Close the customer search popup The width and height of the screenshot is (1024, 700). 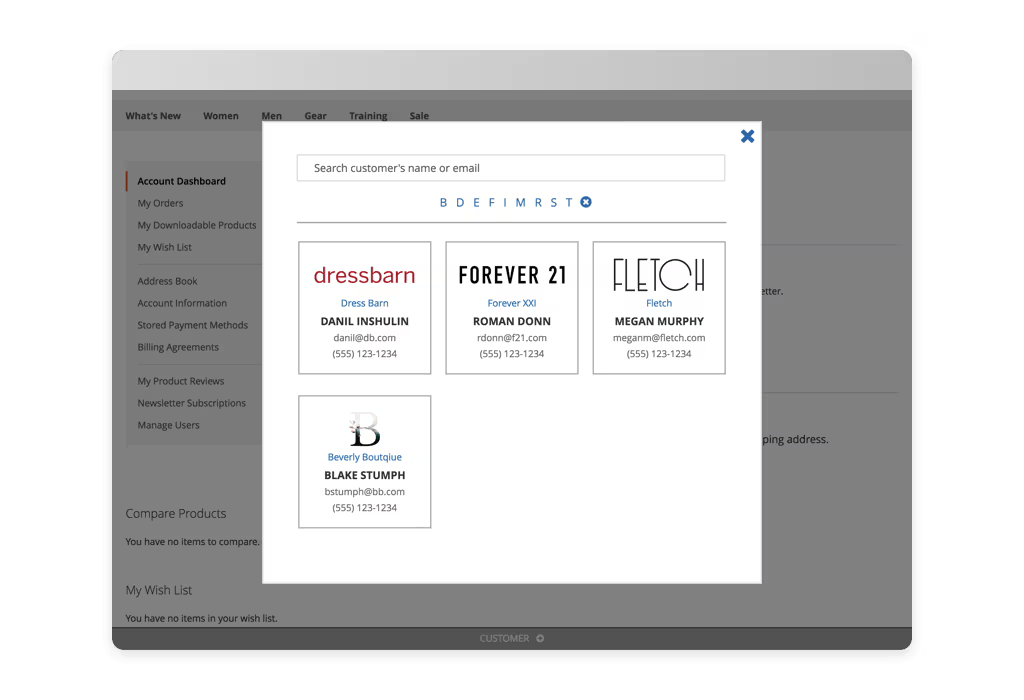(x=747, y=136)
